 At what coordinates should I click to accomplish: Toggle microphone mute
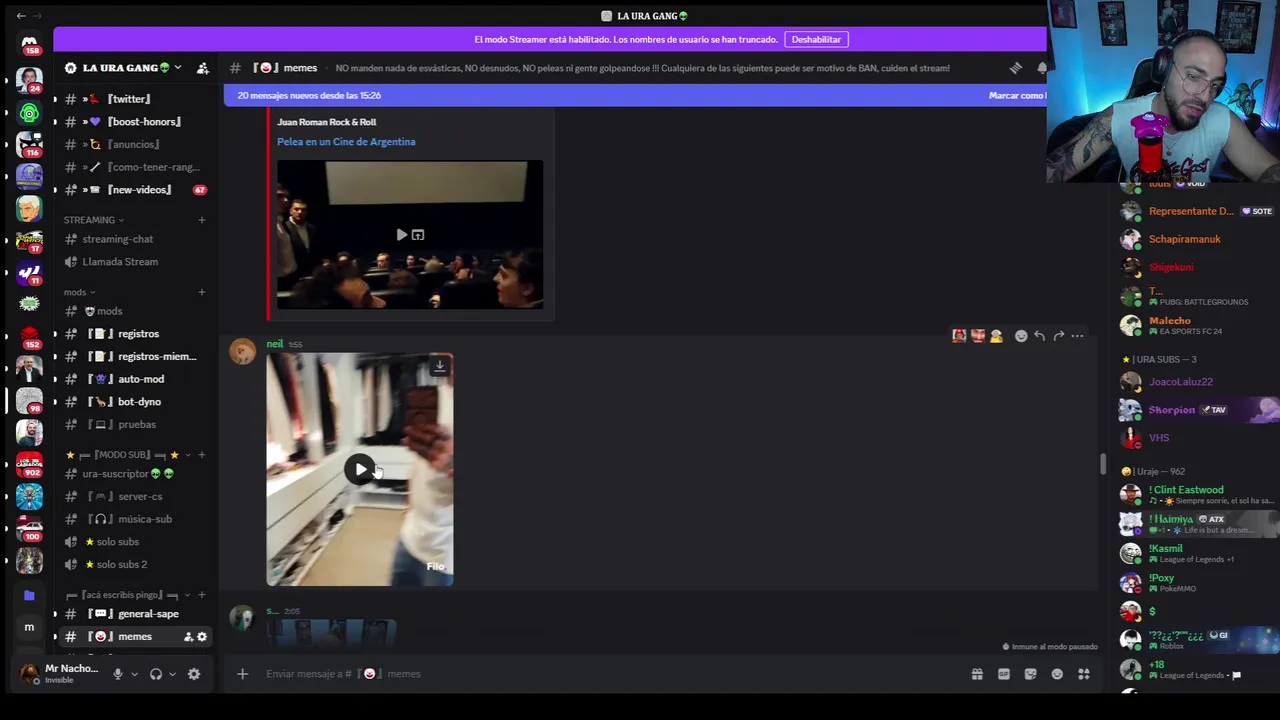(118, 674)
